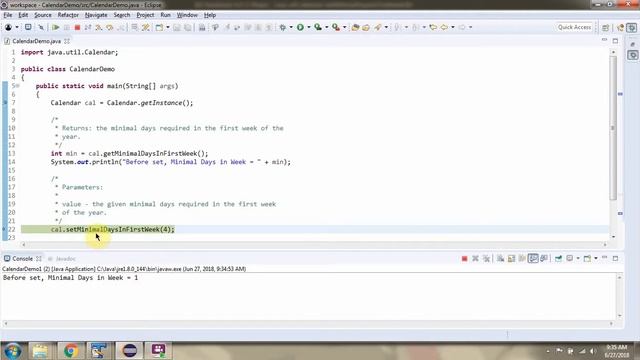
Task: Open the File menu
Action: click(7, 15)
